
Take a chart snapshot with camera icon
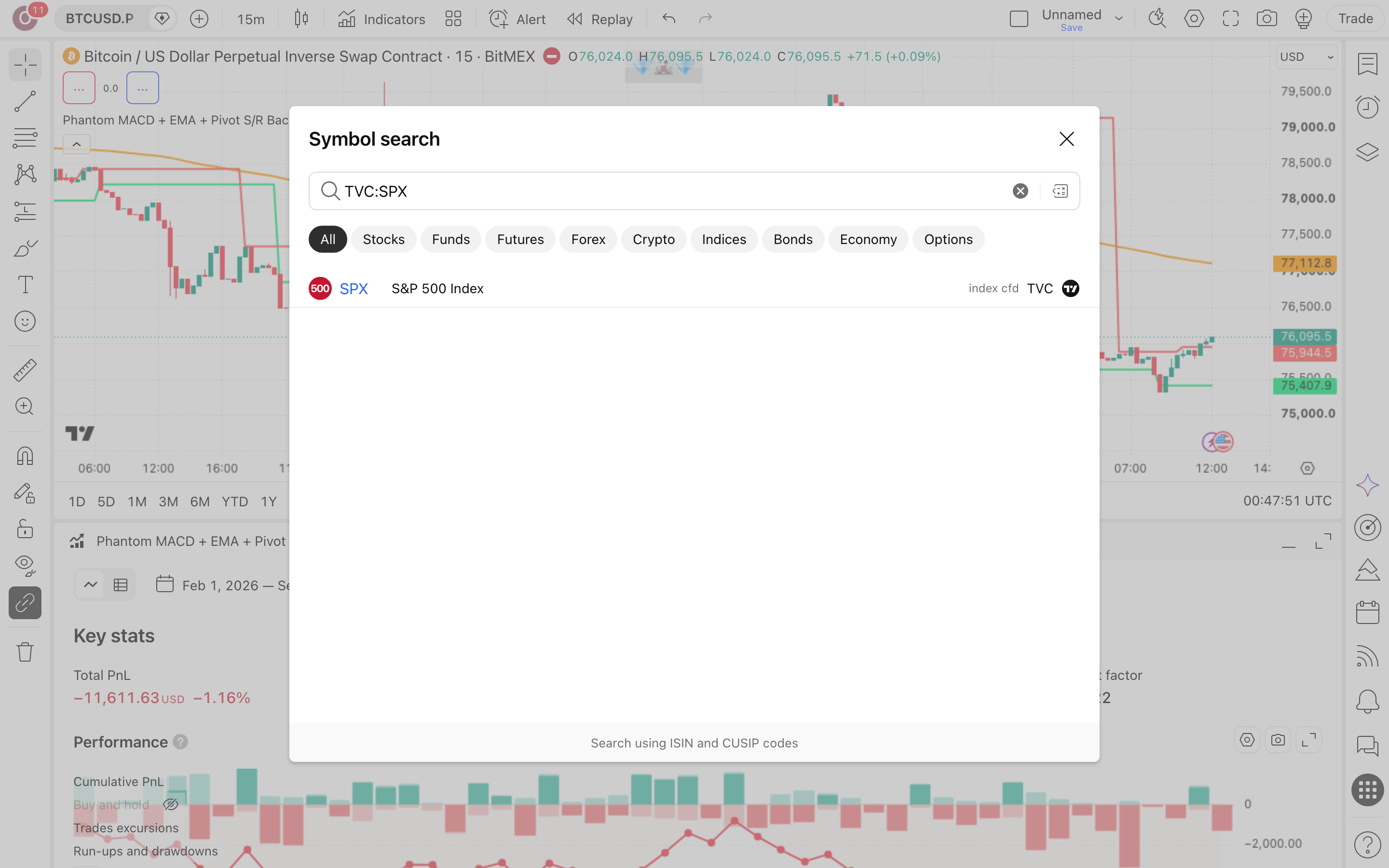(1267, 19)
